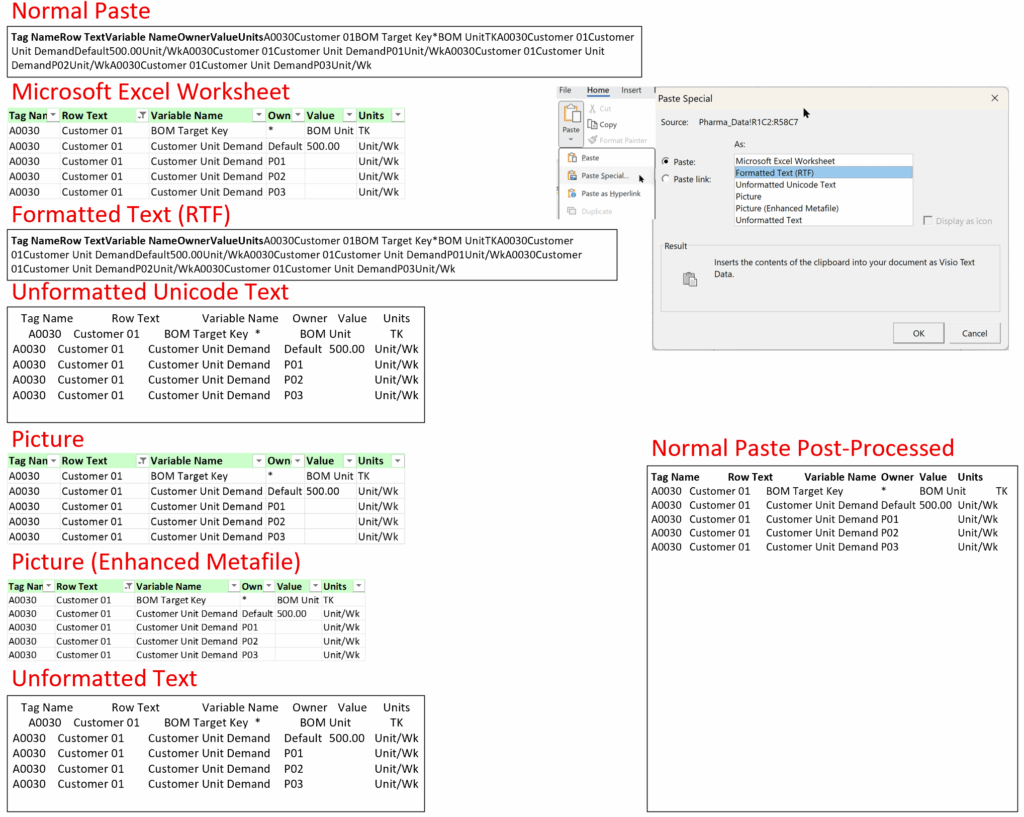This screenshot has height=817, width=1024.
Task: Enable the Display as icon checkbox
Action: [x=928, y=220]
